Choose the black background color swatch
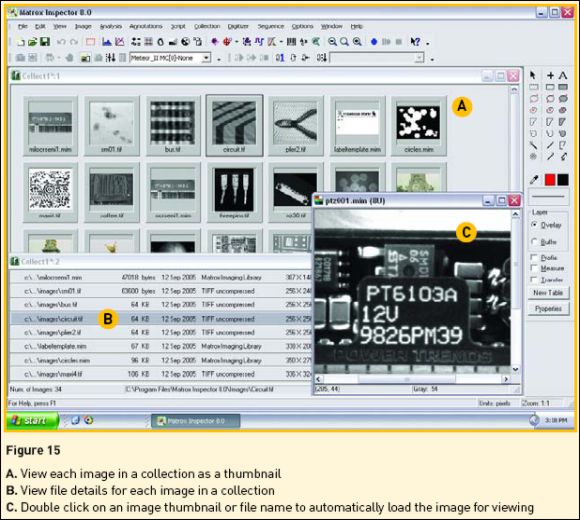 (x=563, y=180)
